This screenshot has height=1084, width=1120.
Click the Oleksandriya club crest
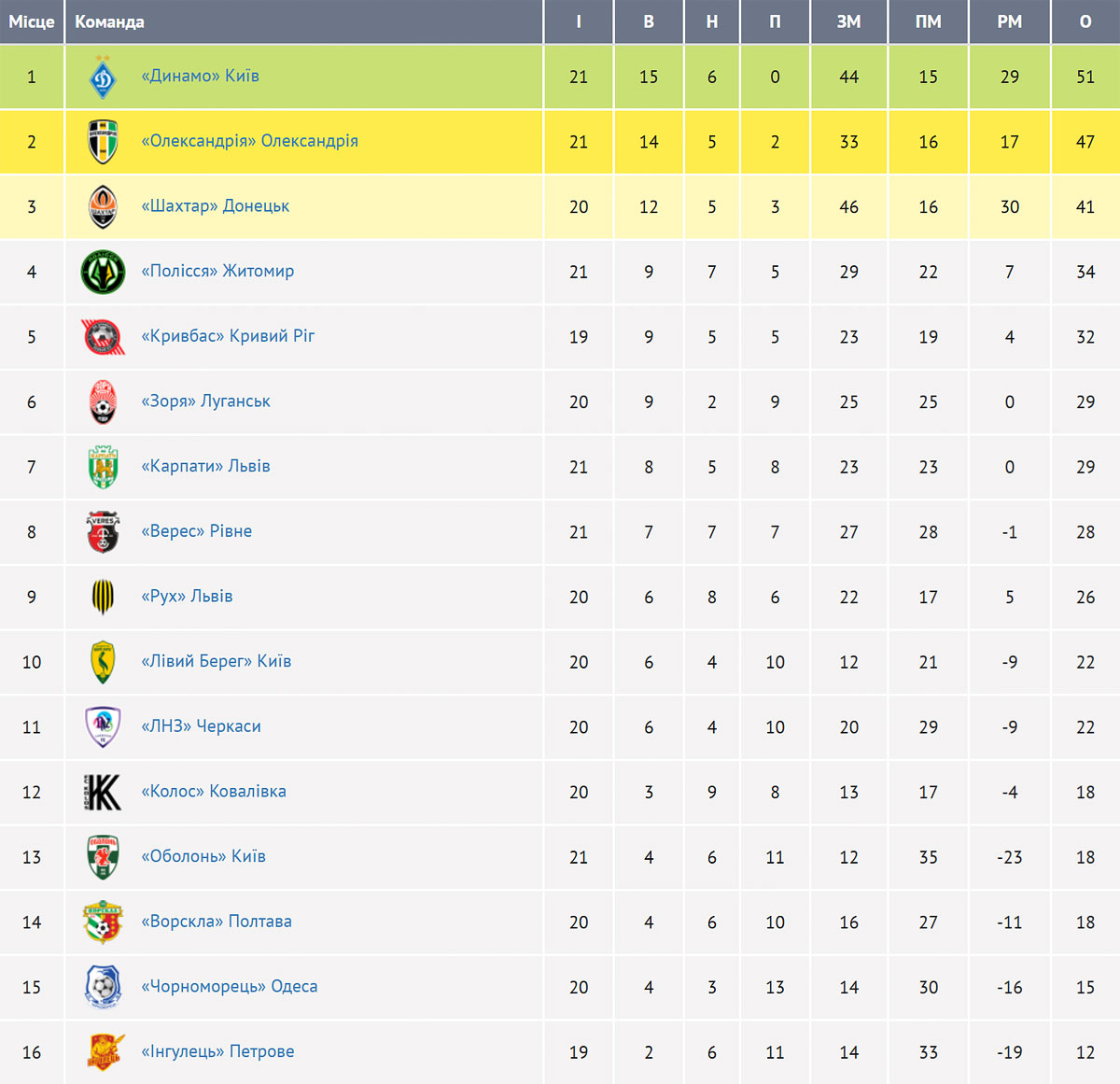coord(103,142)
